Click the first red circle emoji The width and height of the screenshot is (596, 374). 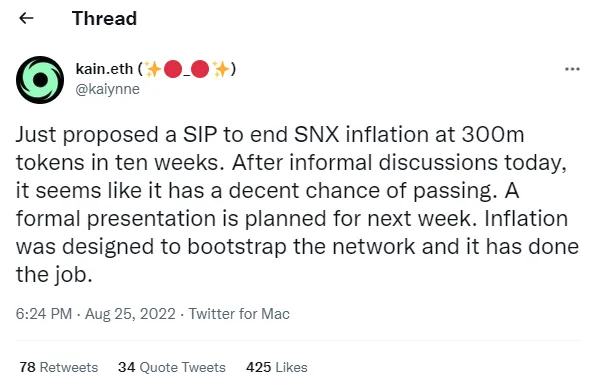[x=173, y=69]
